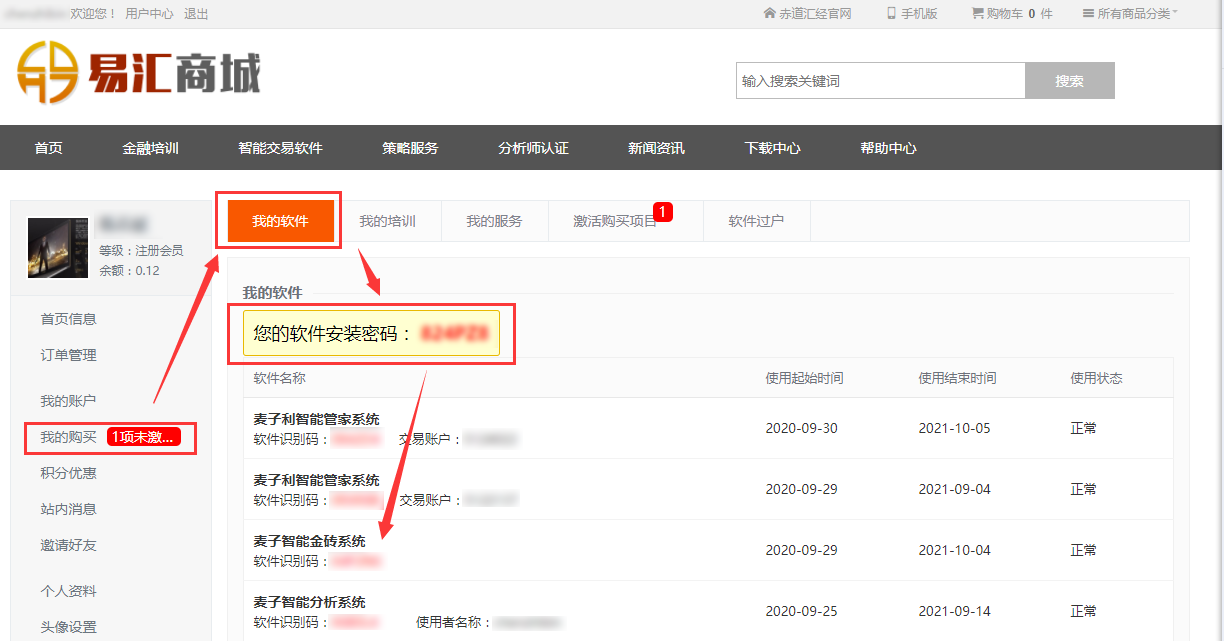The width and height of the screenshot is (1224, 641).
Task: Click the 欢迎您！ greeting text
Action: pyautogui.click(x=91, y=14)
